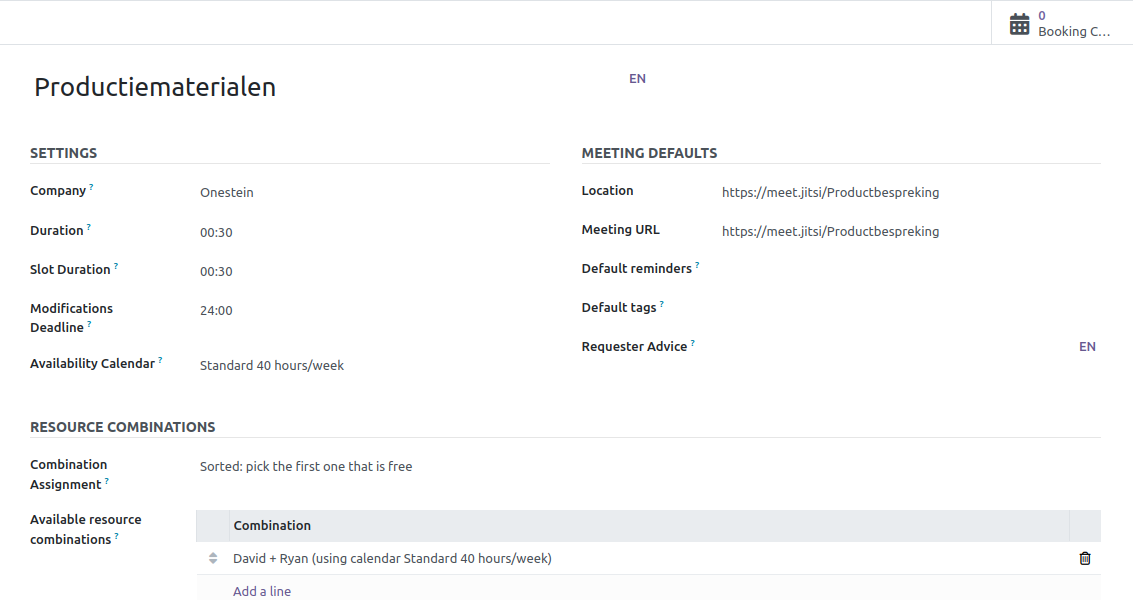
Task: Open Requester Advice translation via EN button
Action: coord(1087,346)
